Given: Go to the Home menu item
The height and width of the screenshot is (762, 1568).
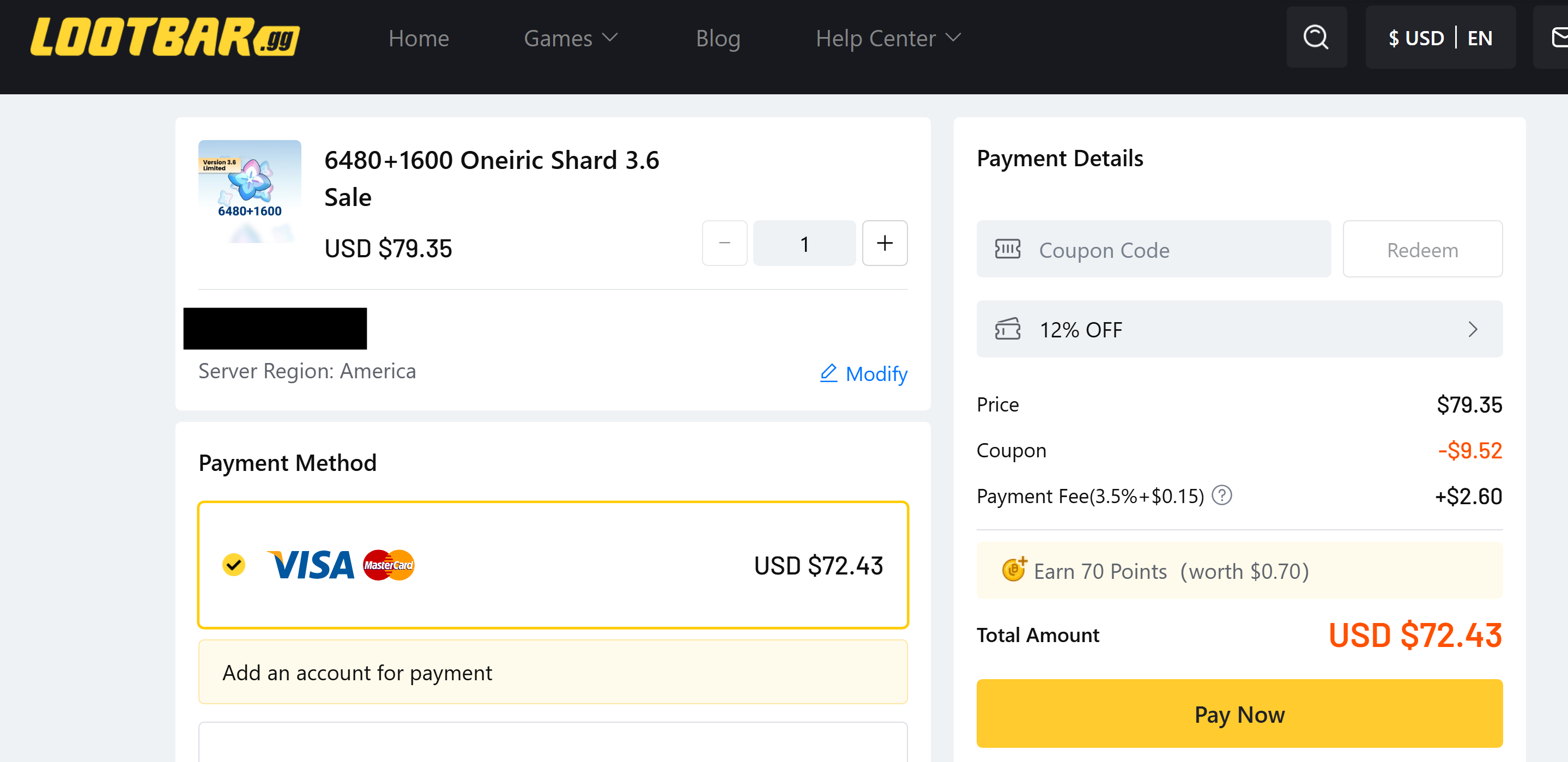Looking at the screenshot, I should click(x=419, y=38).
